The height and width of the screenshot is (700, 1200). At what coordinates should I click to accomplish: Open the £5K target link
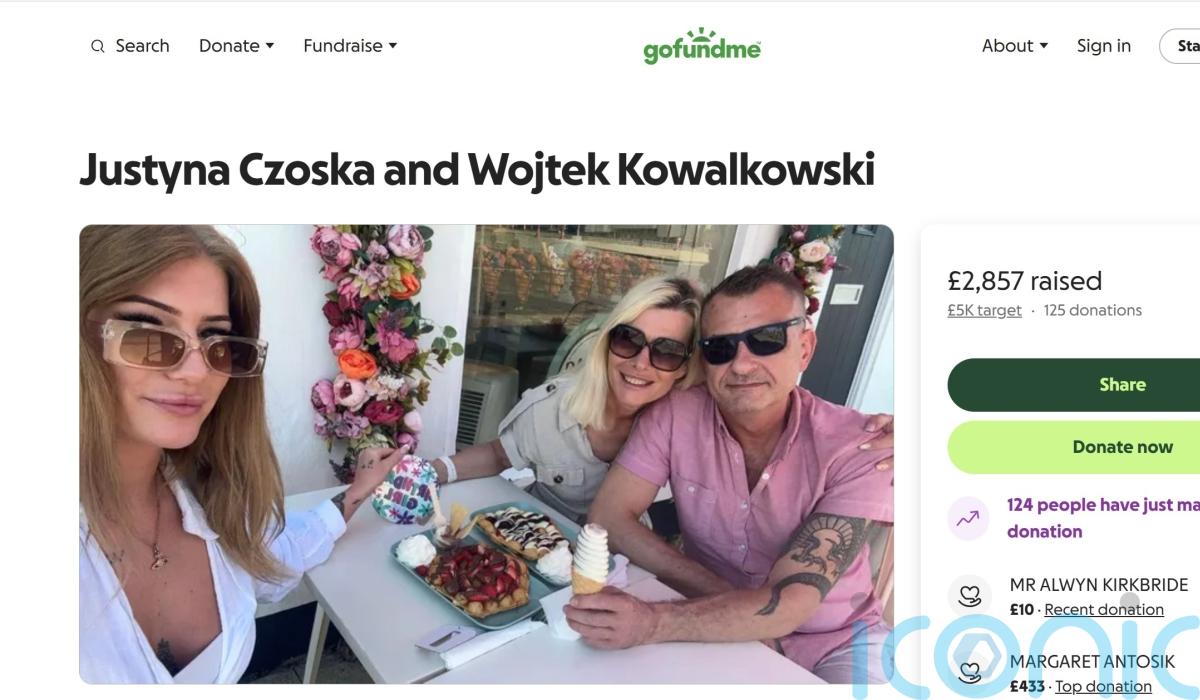pyautogui.click(x=985, y=310)
